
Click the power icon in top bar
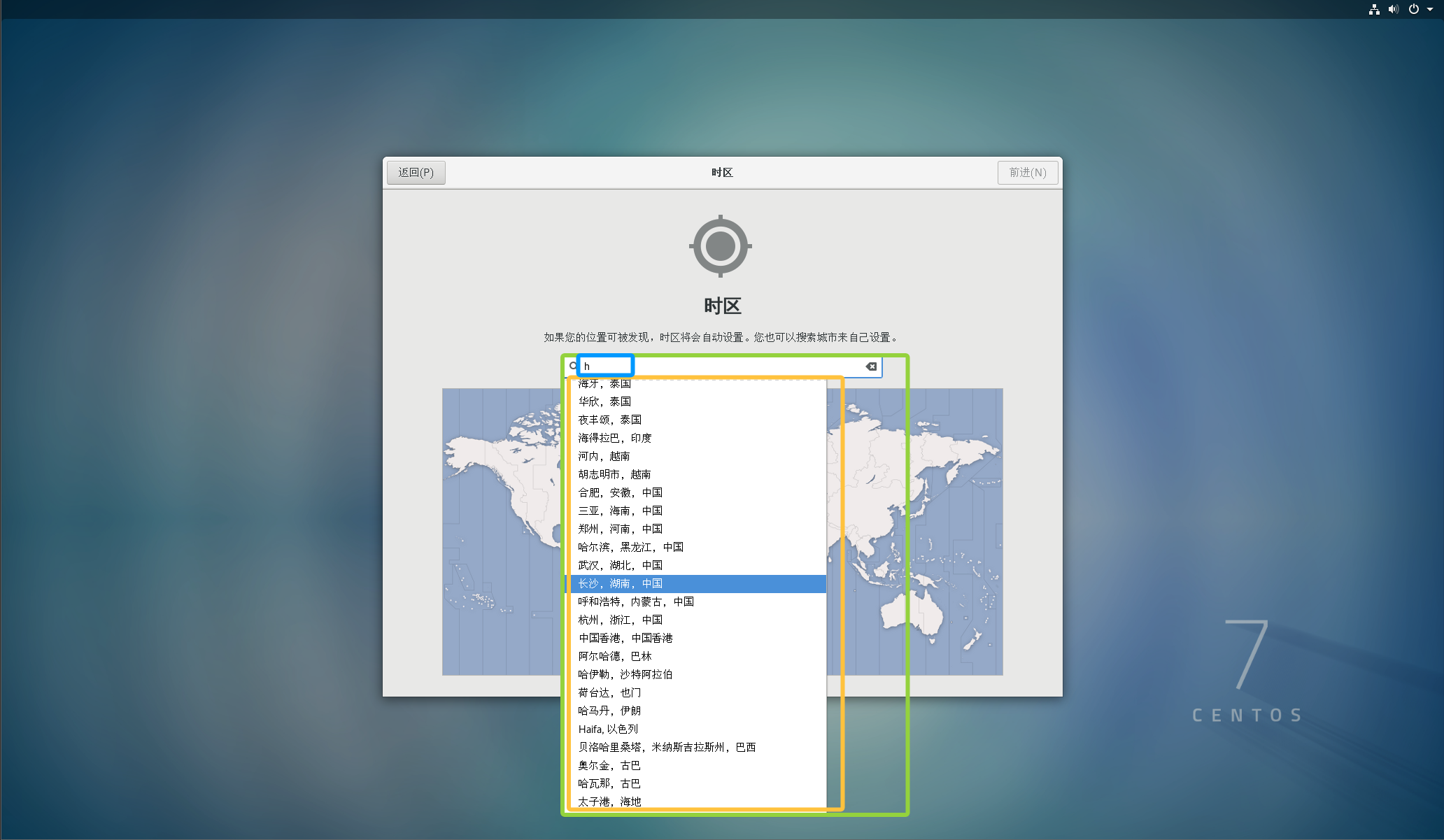[x=1414, y=9]
